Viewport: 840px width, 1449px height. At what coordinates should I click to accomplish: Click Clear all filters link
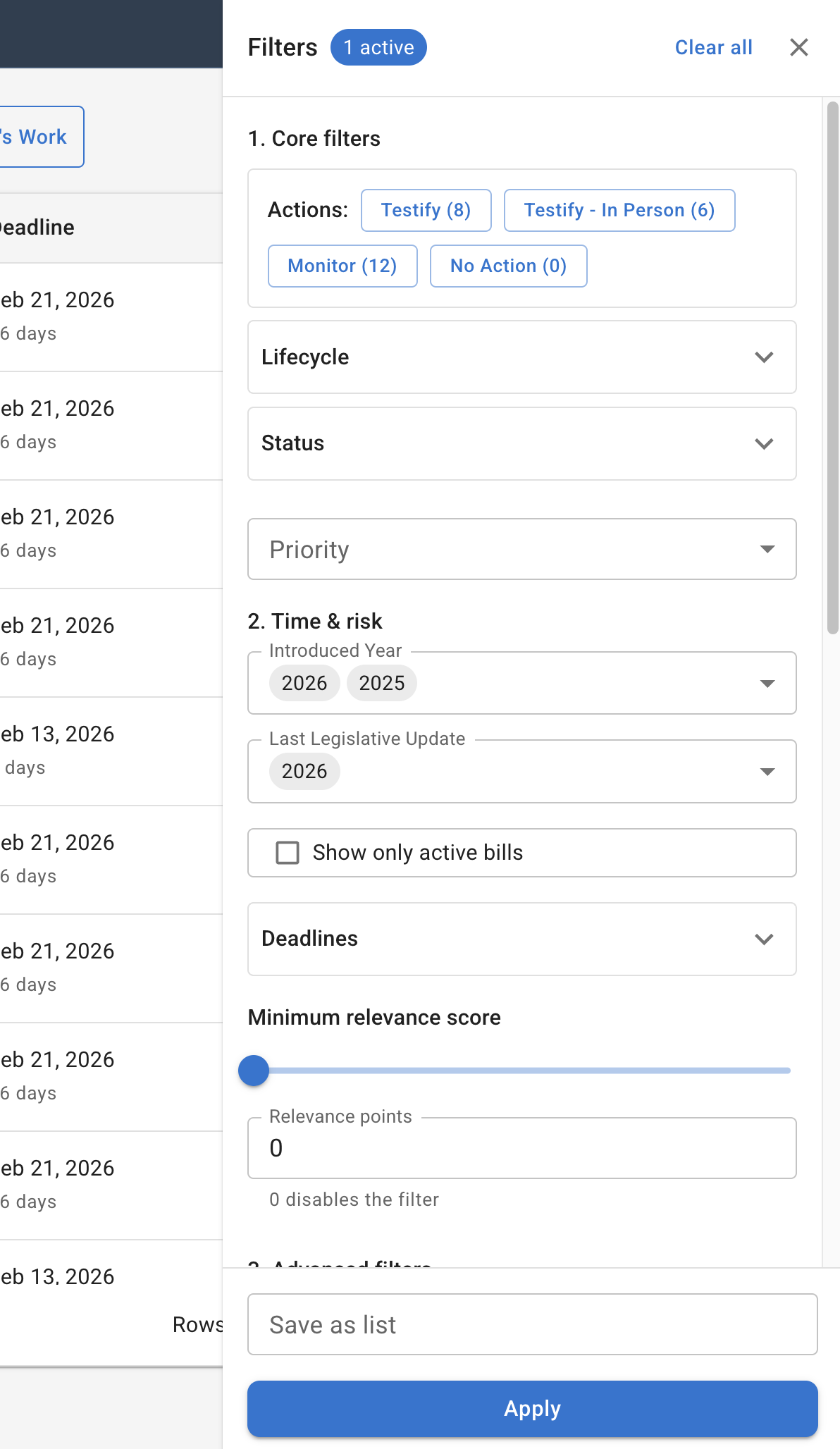pos(713,47)
